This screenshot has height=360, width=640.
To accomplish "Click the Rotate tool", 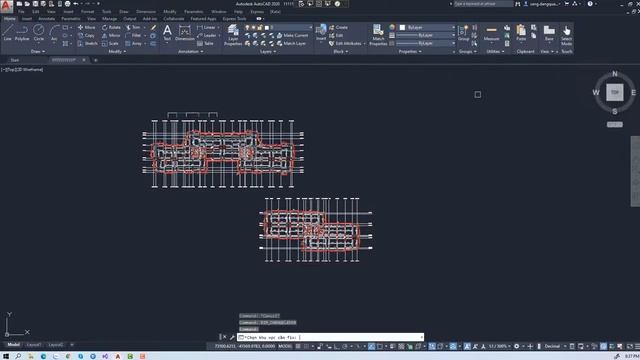I will tap(111, 27).
